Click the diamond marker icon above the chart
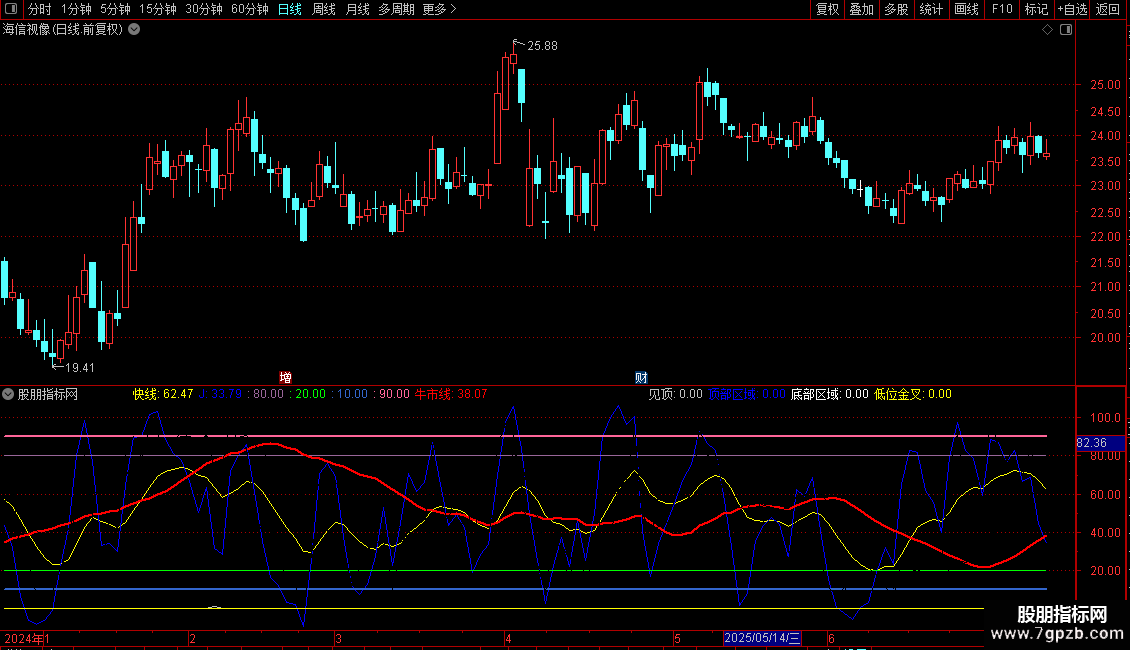Viewport: 1130px width, 650px height. click(x=1048, y=30)
